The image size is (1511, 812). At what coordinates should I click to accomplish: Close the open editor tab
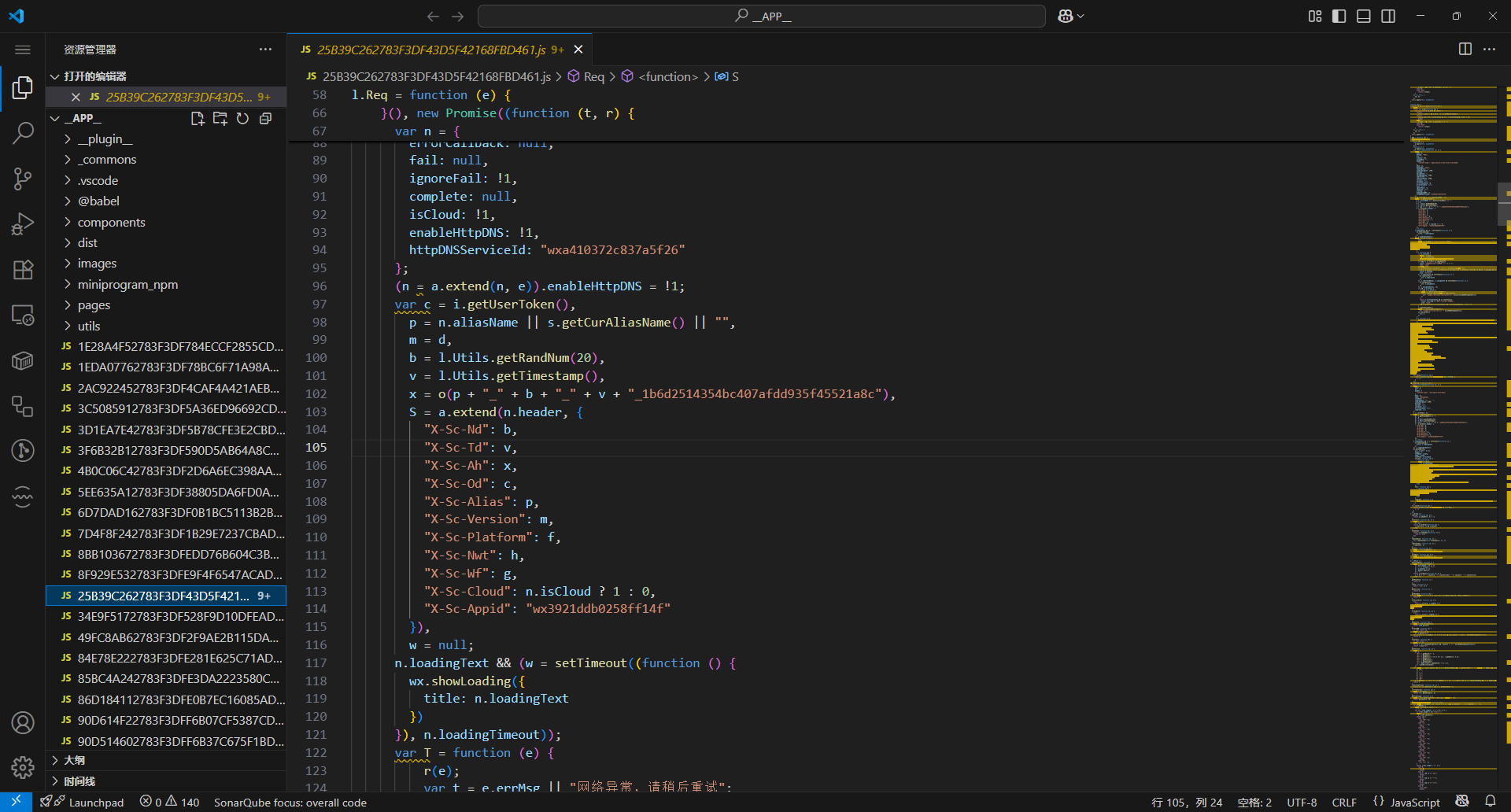(578, 50)
